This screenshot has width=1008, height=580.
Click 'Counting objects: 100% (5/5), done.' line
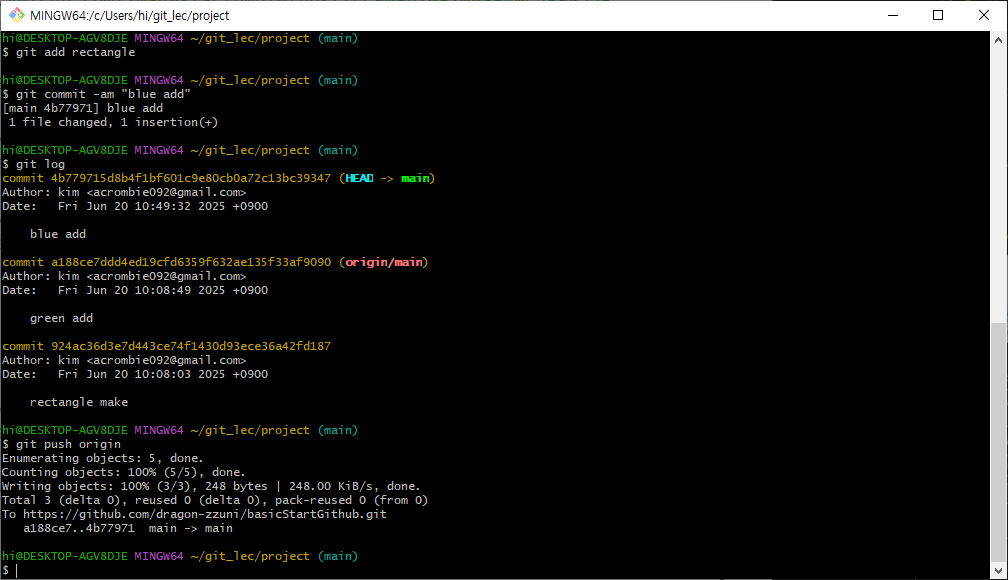124,472
